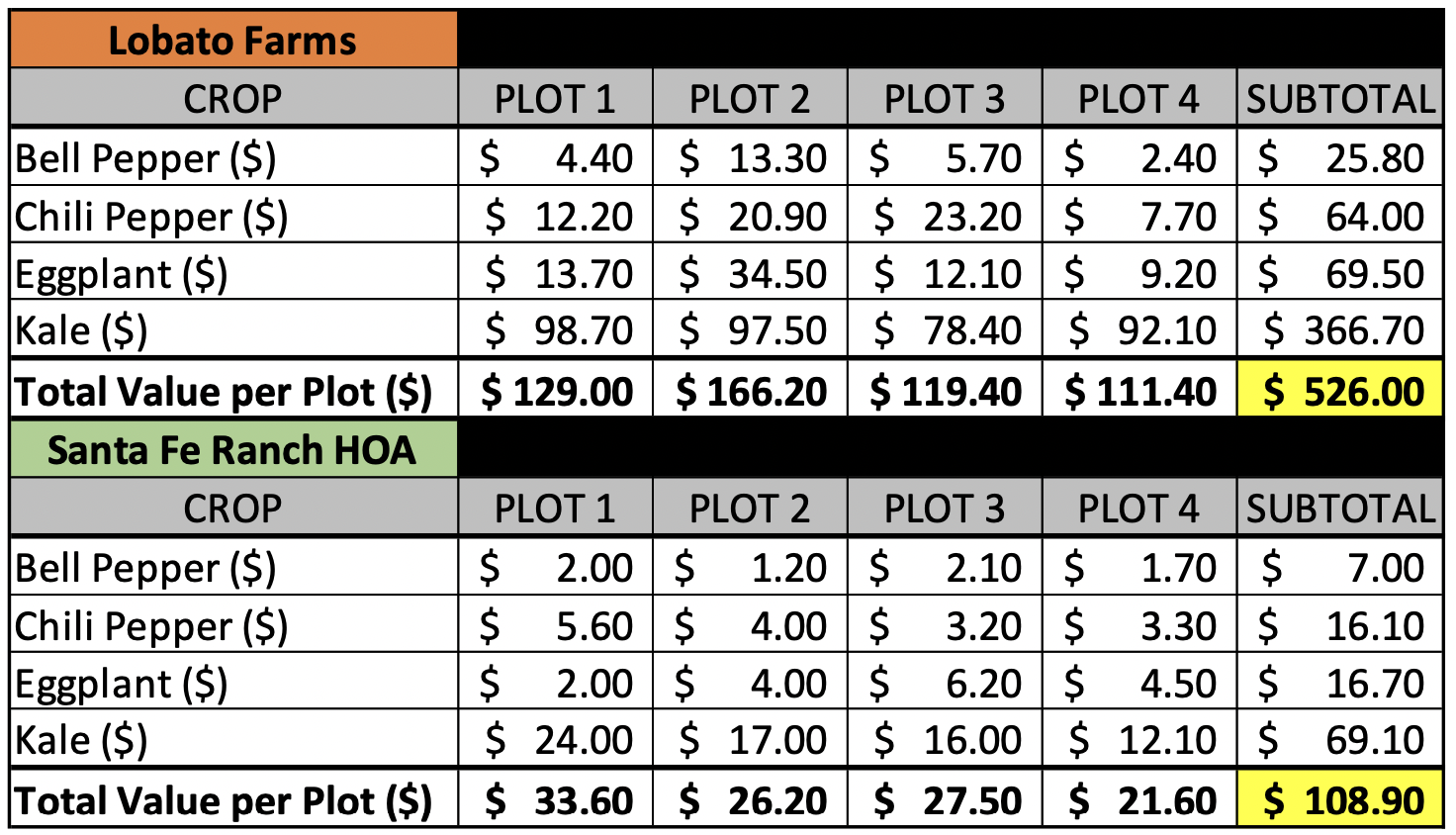The height and width of the screenshot is (835, 1456).
Task: Select the $23.20 Chili Pepper Plot 3 cell
Action: tap(945, 217)
